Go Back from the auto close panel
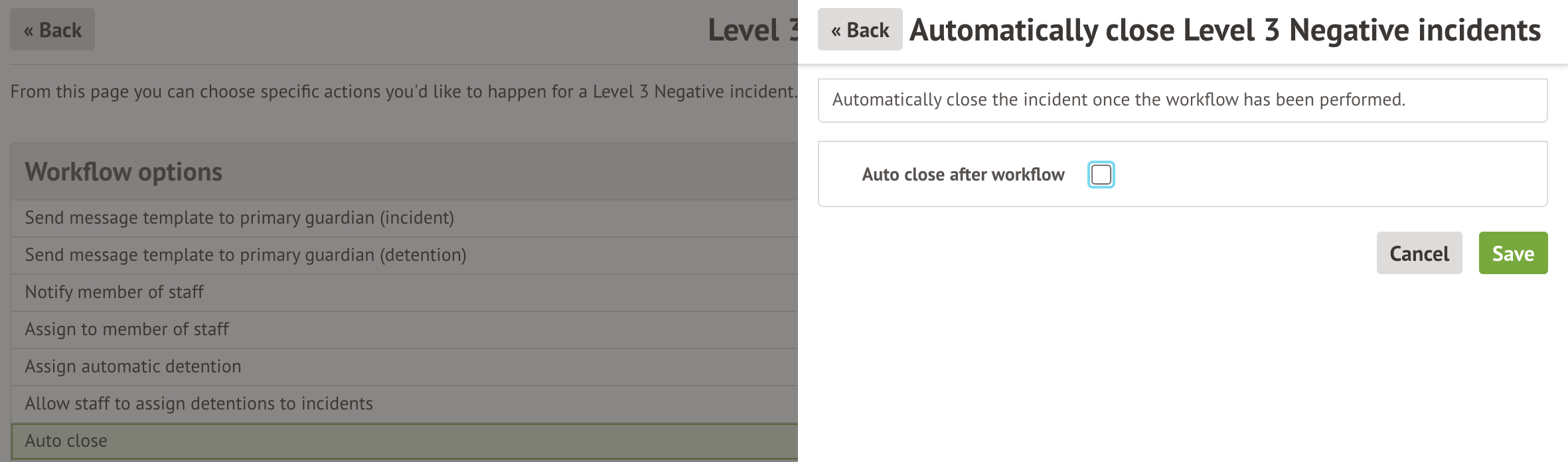Screen dimensions: 1568x462 tap(860, 30)
